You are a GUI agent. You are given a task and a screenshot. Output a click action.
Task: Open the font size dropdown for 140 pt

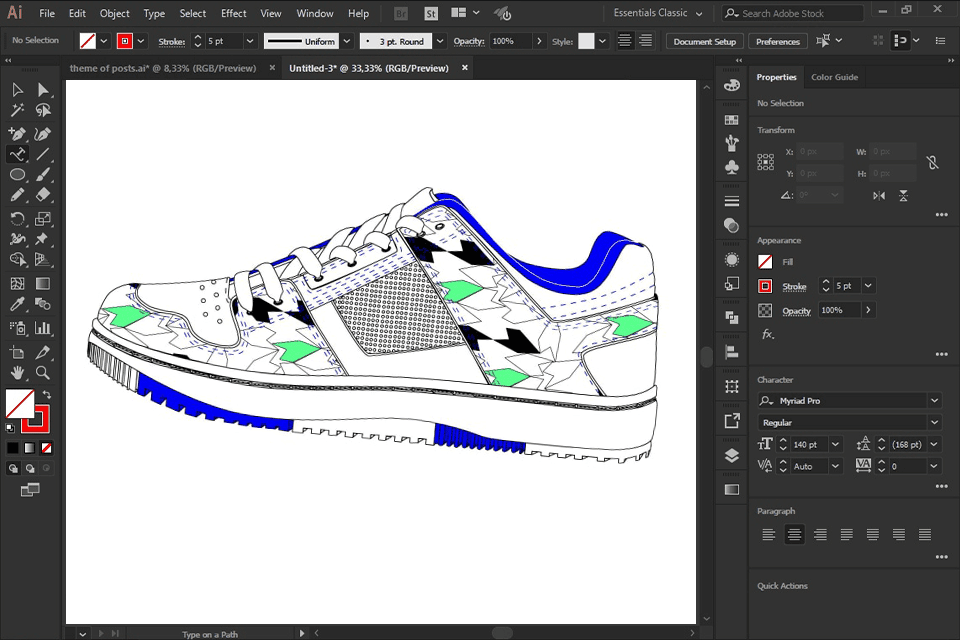click(x=835, y=444)
